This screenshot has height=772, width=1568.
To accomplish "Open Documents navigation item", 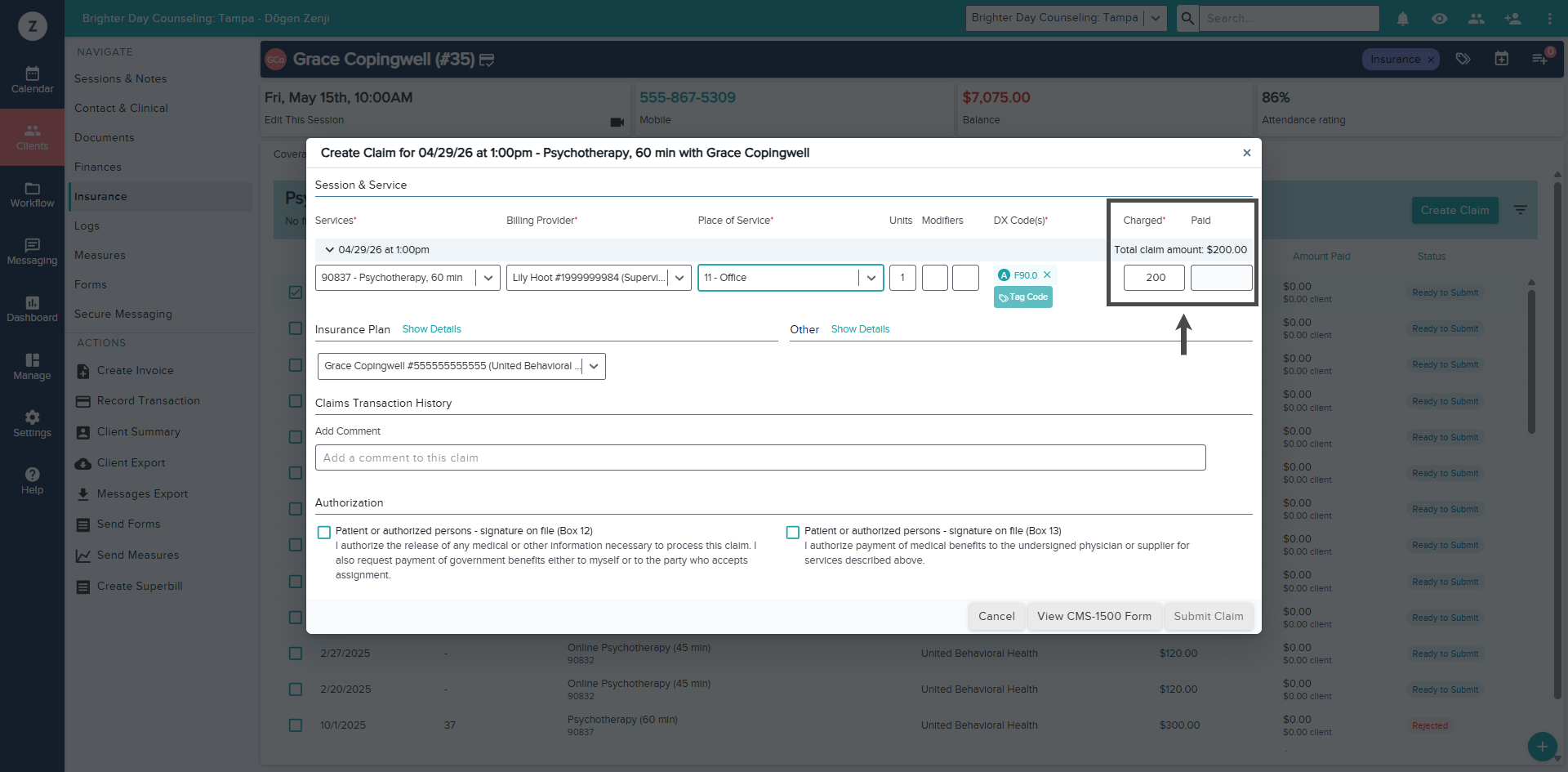I will coord(105,137).
